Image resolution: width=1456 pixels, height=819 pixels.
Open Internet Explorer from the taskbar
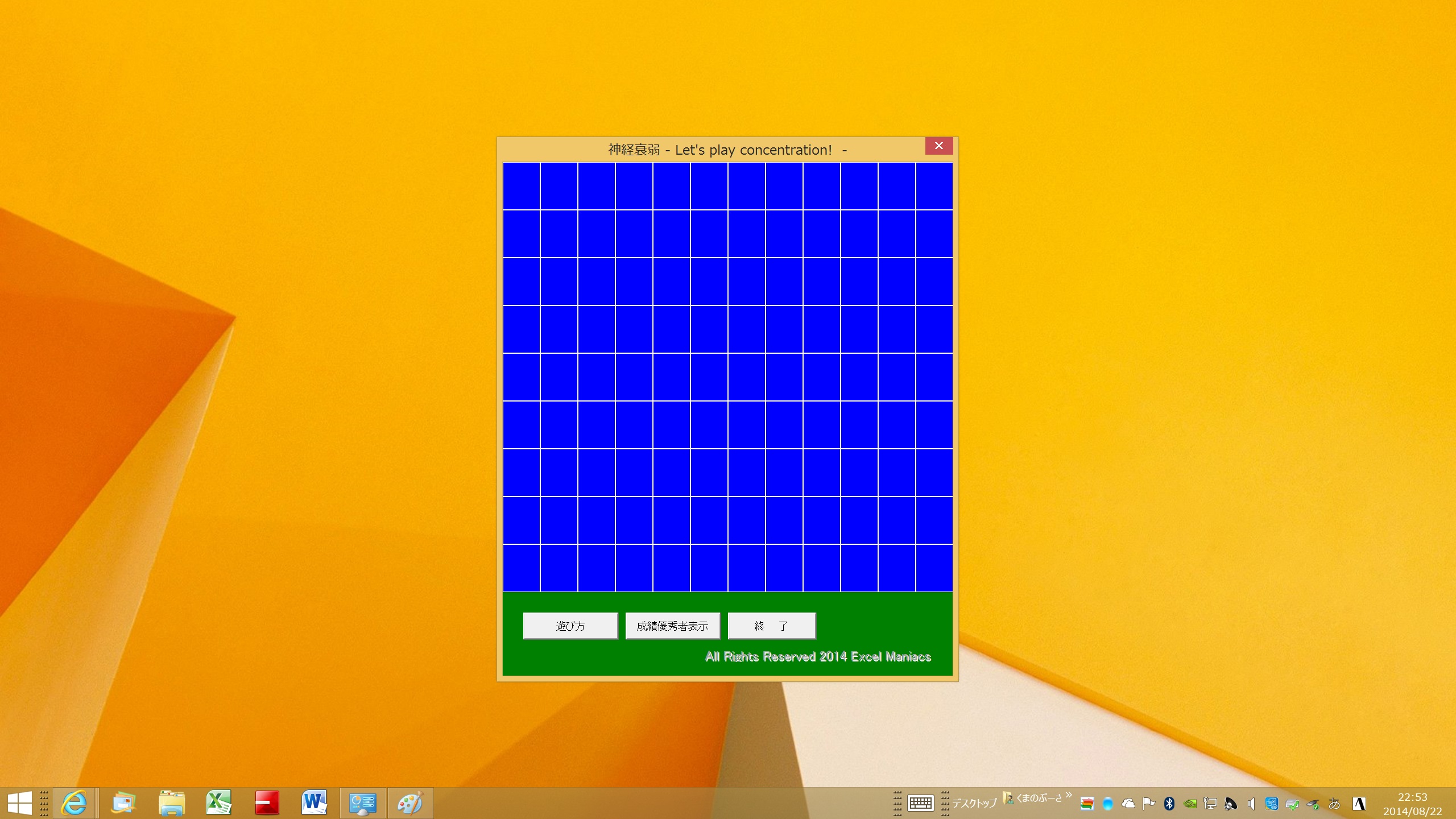[x=74, y=803]
